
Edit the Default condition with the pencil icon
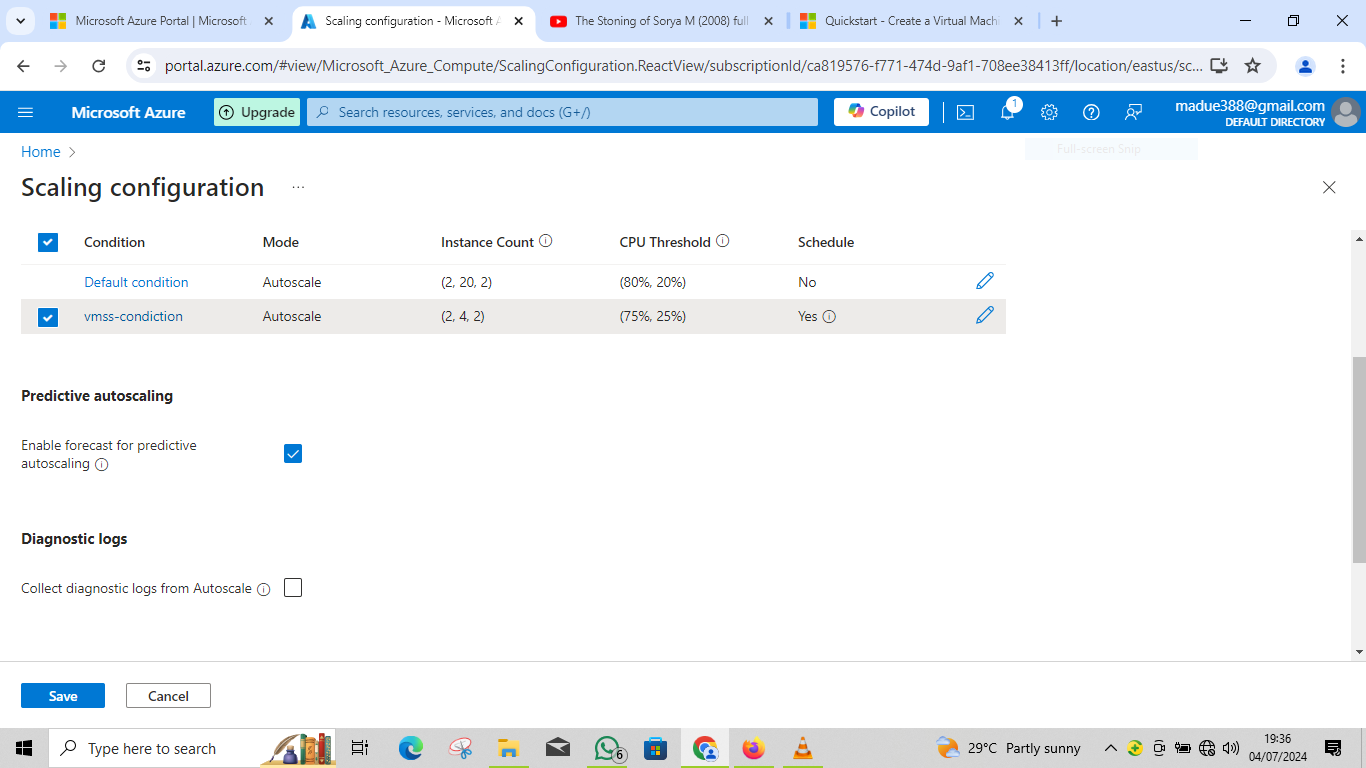click(x=985, y=281)
